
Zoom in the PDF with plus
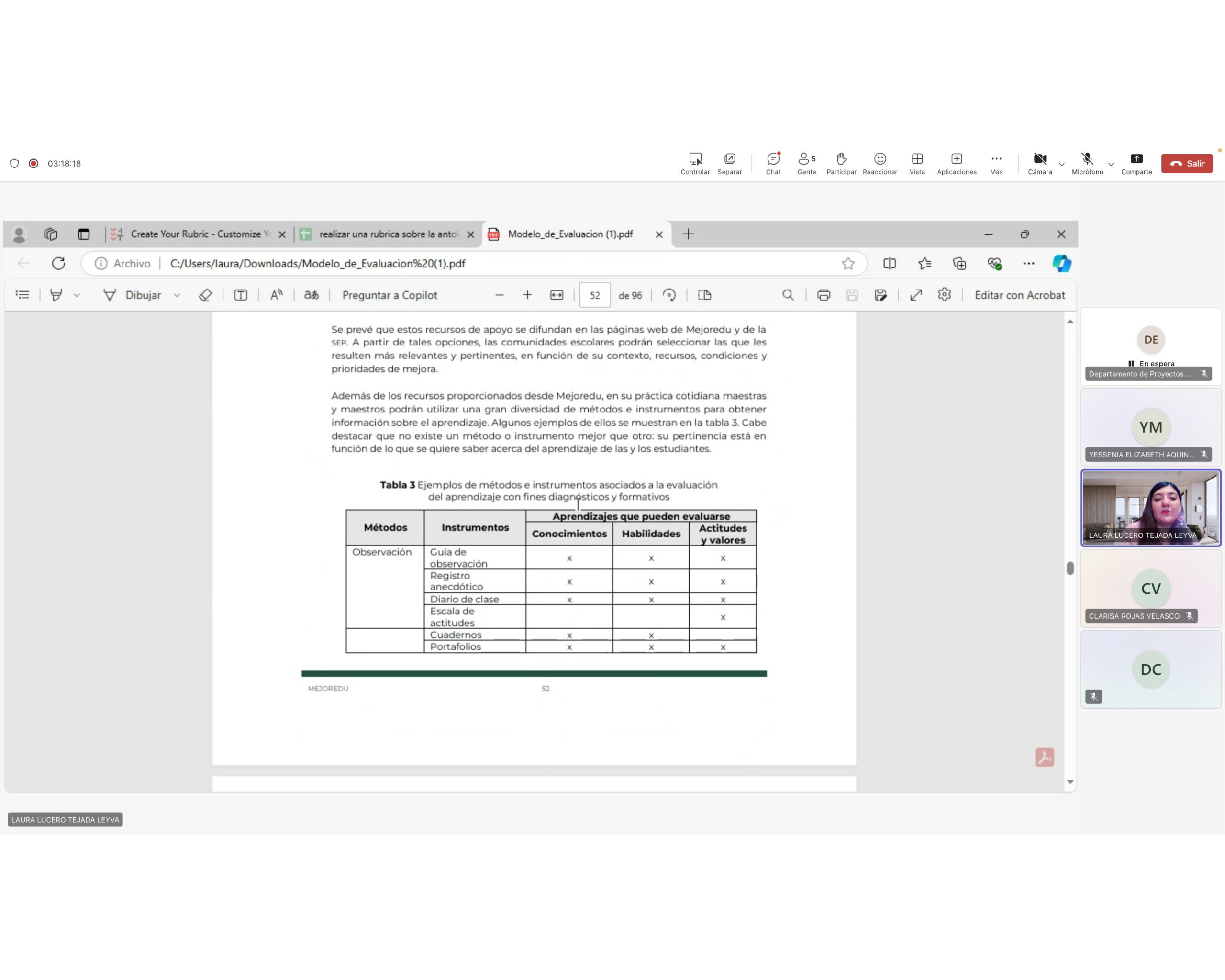[527, 295]
